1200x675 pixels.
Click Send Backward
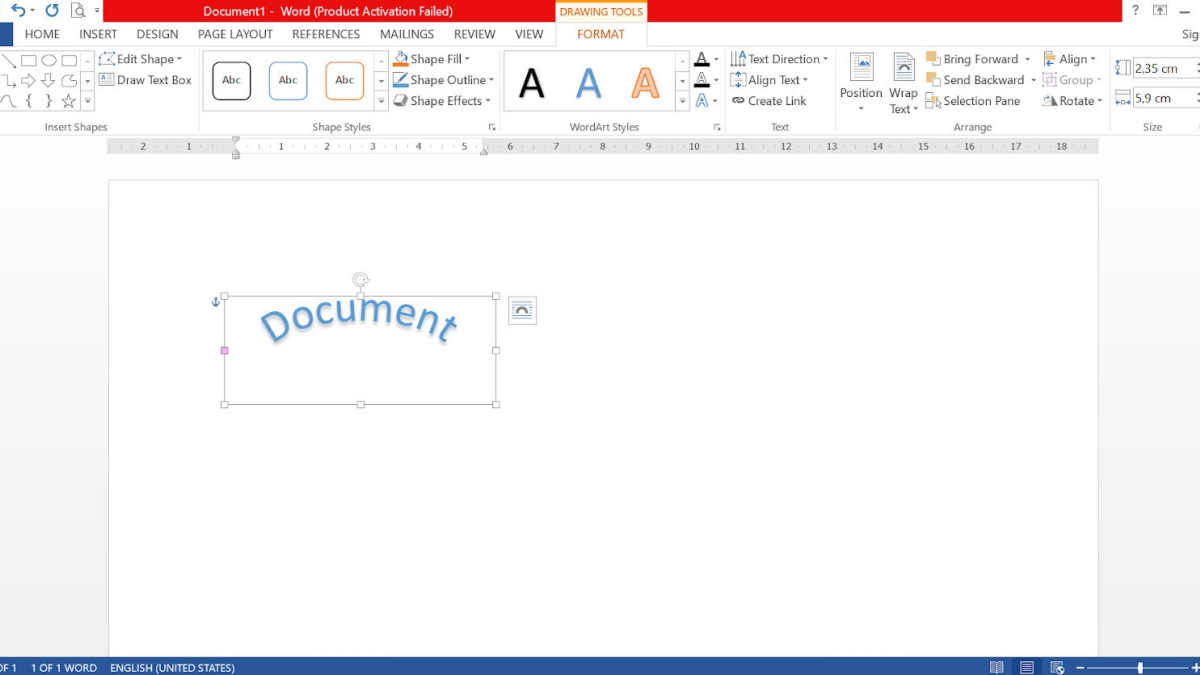[981, 80]
